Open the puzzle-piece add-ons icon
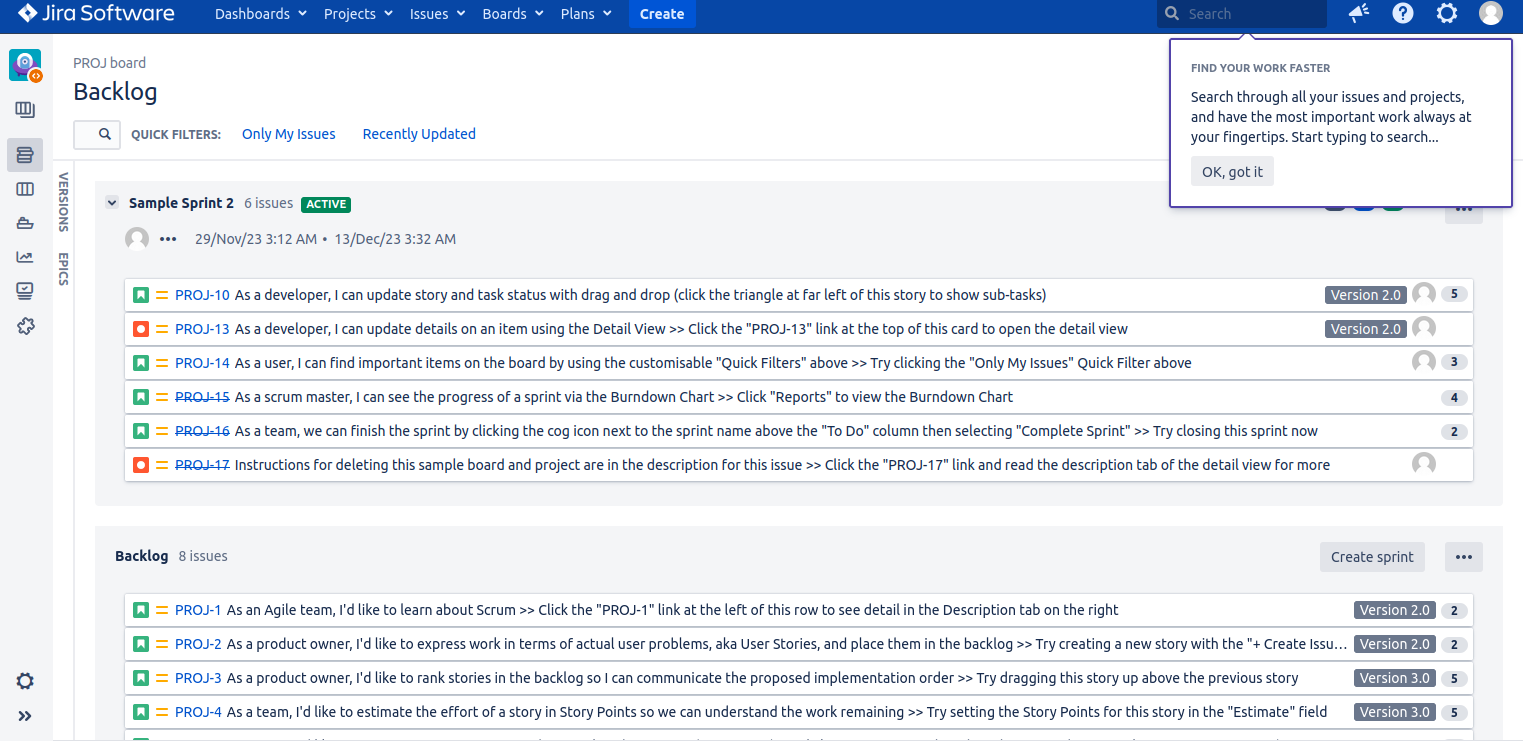The width and height of the screenshot is (1523, 741). (25, 326)
